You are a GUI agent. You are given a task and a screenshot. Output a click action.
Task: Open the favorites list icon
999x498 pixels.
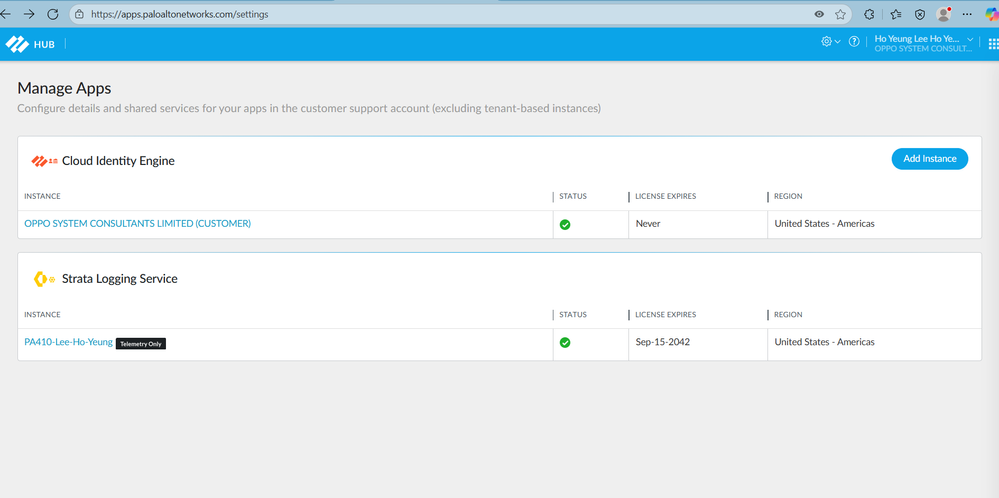pos(895,14)
